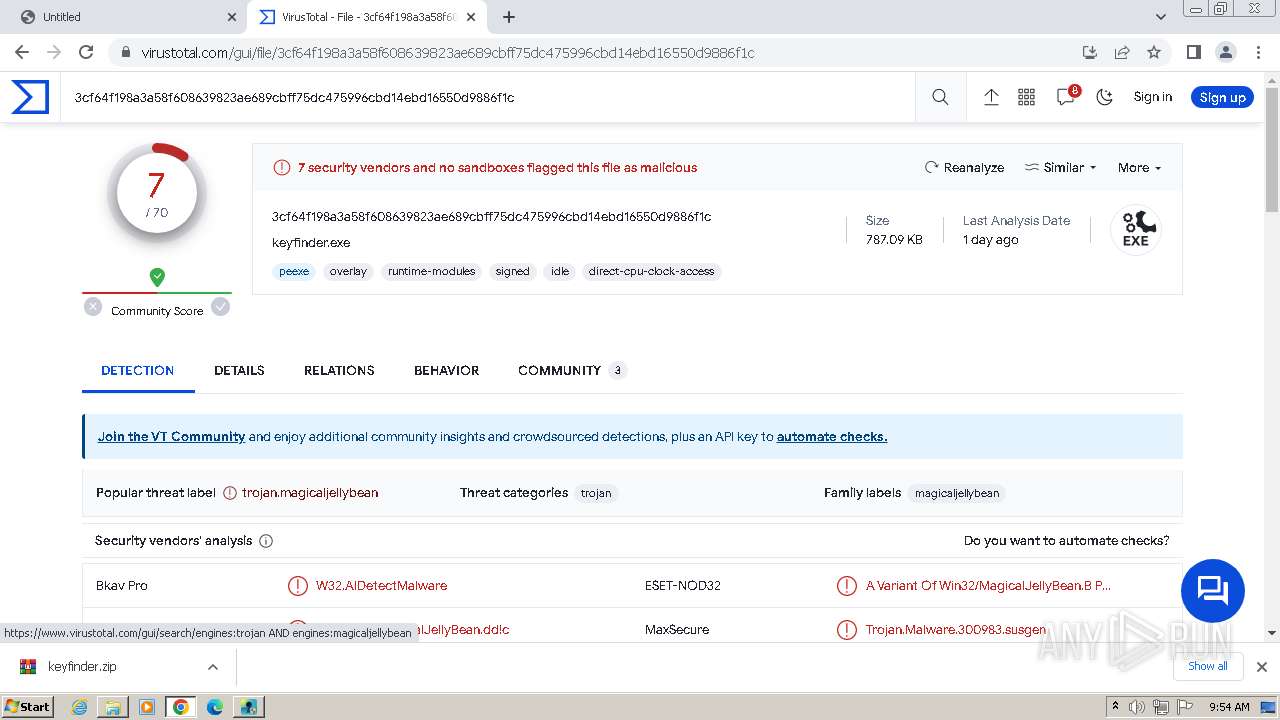Open a new browser tab
Image resolution: width=1280 pixels, height=720 pixels.
509,17
